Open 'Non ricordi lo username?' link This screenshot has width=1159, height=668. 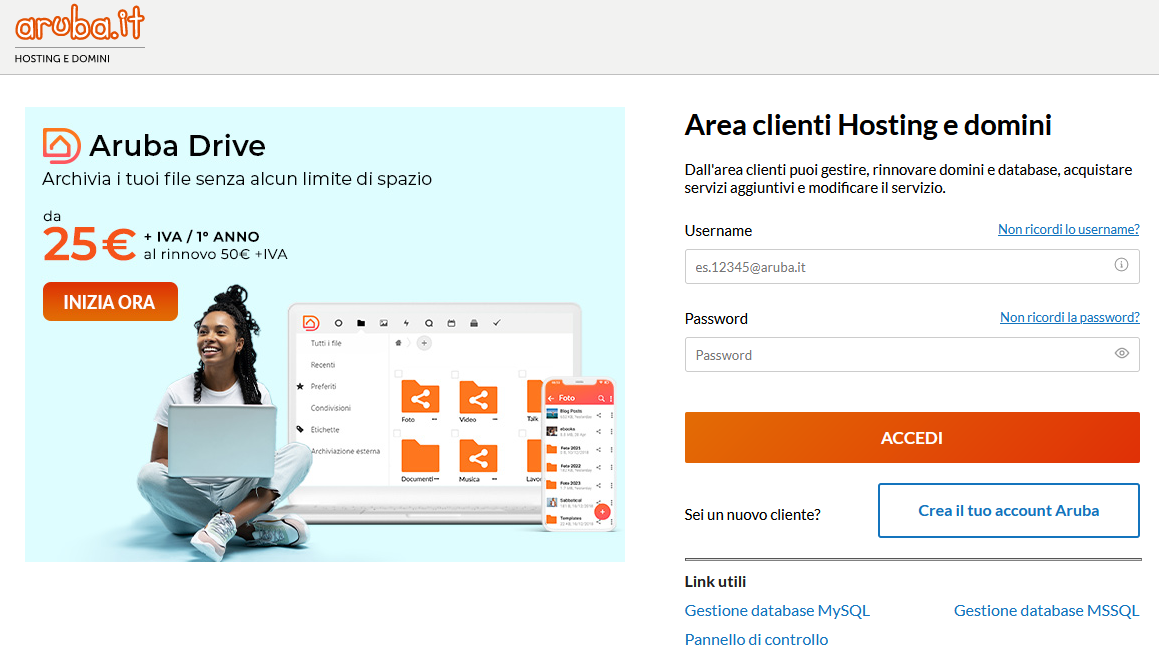click(1068, 229)
